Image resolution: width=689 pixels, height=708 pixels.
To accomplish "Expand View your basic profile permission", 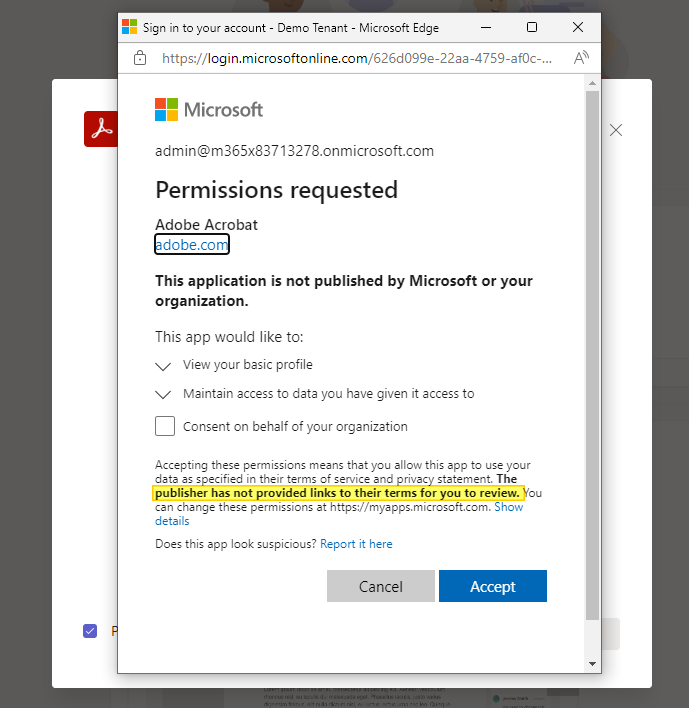I will pyautogui.click(x=163, y=365).
